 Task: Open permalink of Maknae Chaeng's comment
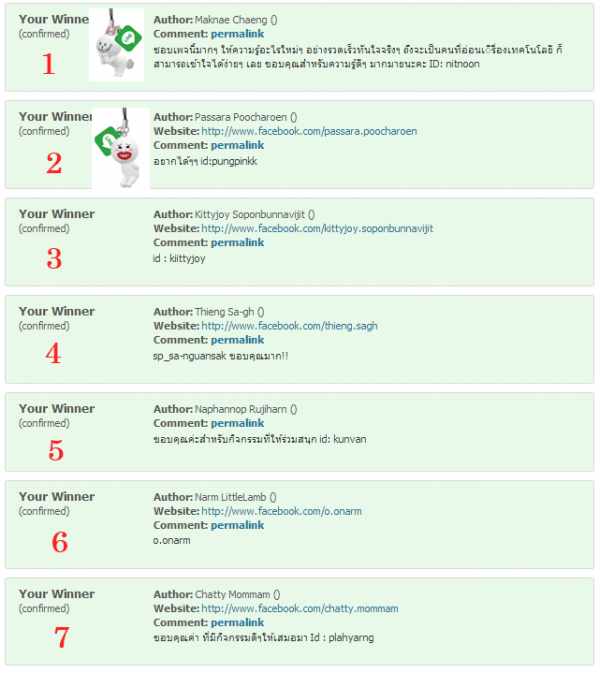(238, 34)
